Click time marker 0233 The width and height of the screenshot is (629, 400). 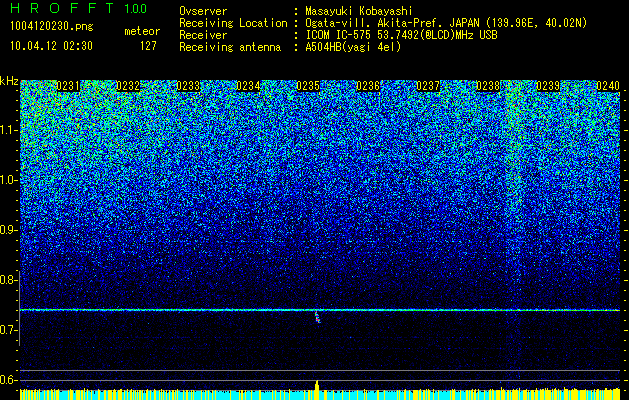click(188, 86)
